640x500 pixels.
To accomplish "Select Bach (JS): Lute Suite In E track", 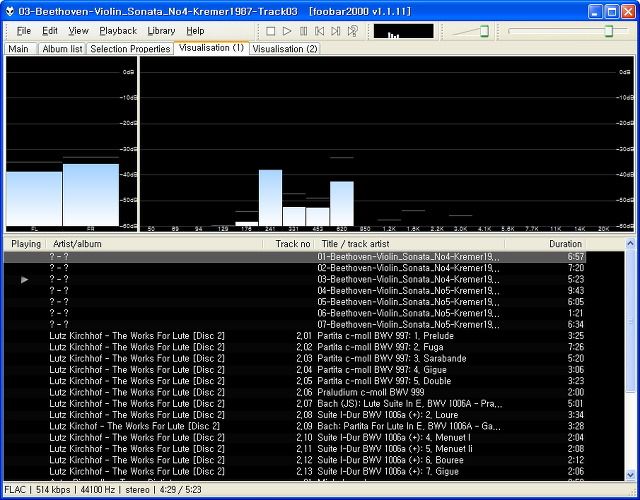I will click(295, 404).
